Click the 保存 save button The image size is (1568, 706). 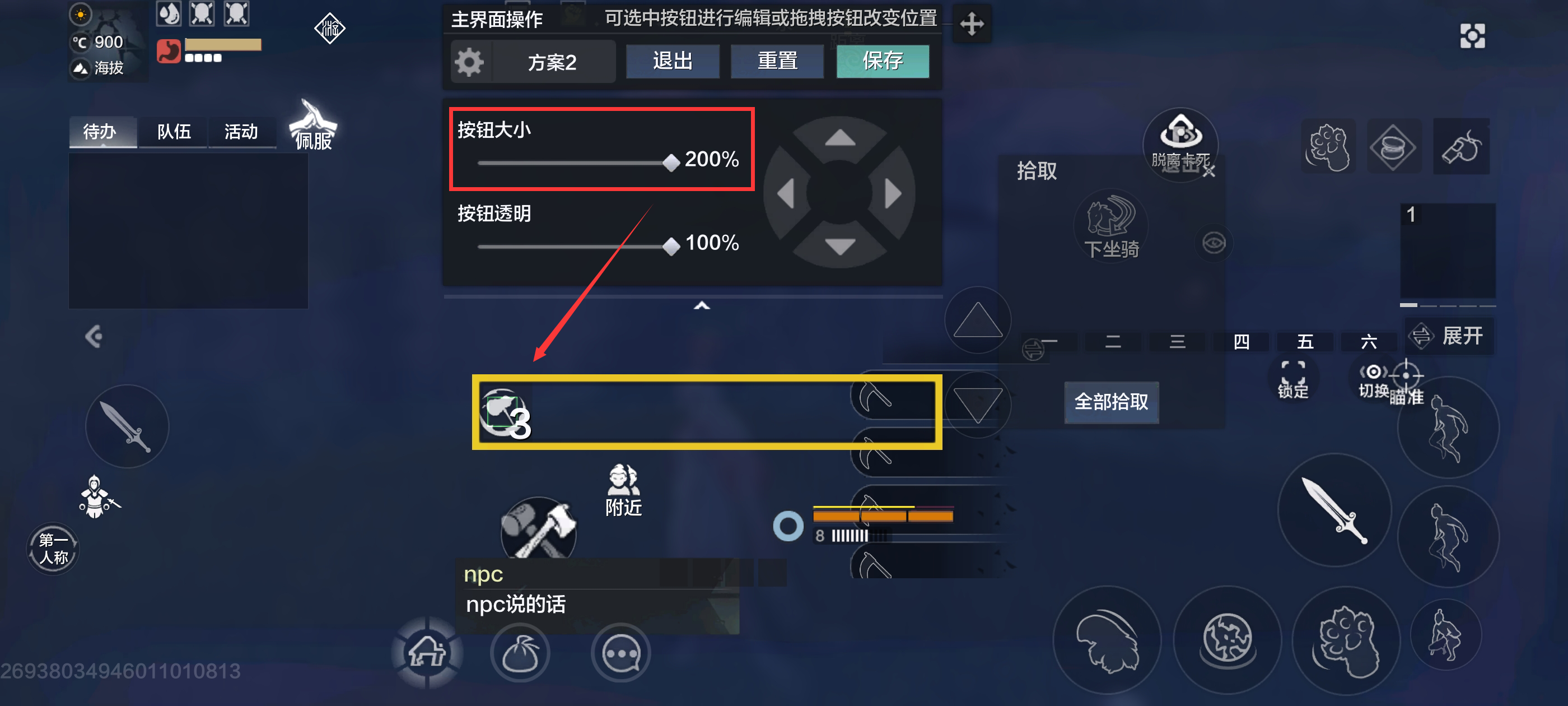pyautogui.click(x=882, y=61)
